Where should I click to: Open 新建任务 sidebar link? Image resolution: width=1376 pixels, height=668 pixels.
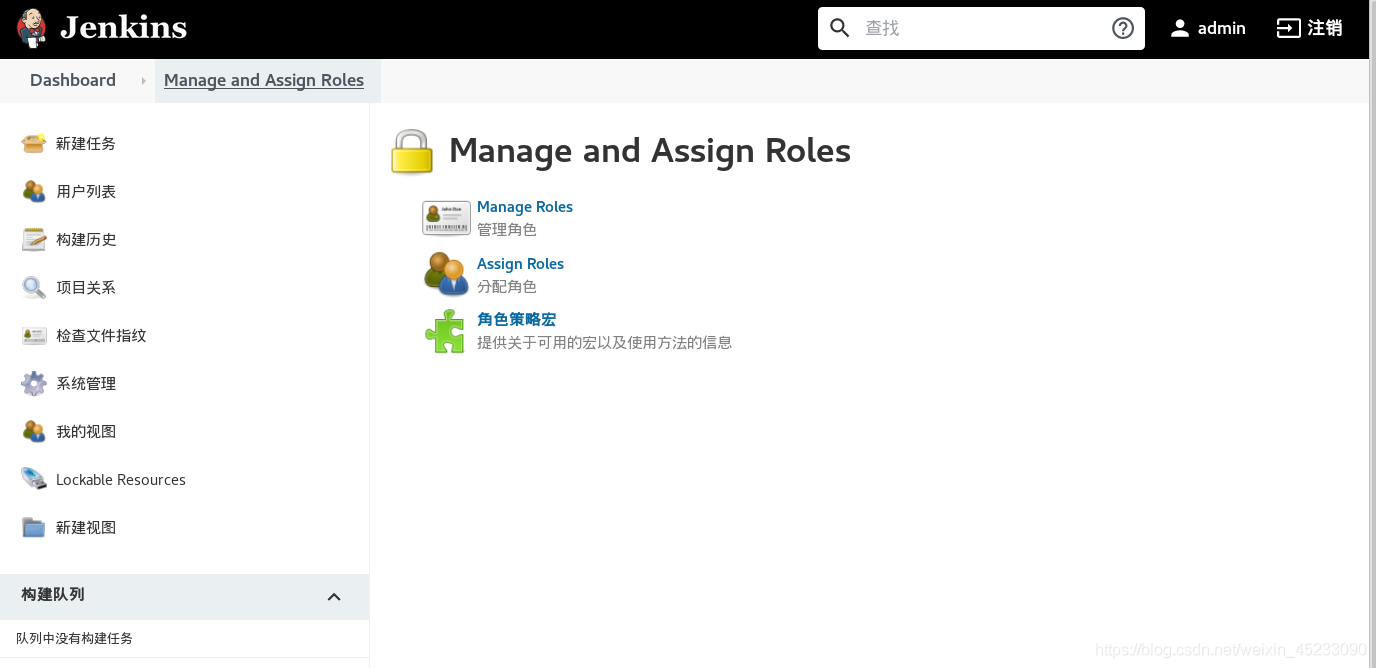86,143
